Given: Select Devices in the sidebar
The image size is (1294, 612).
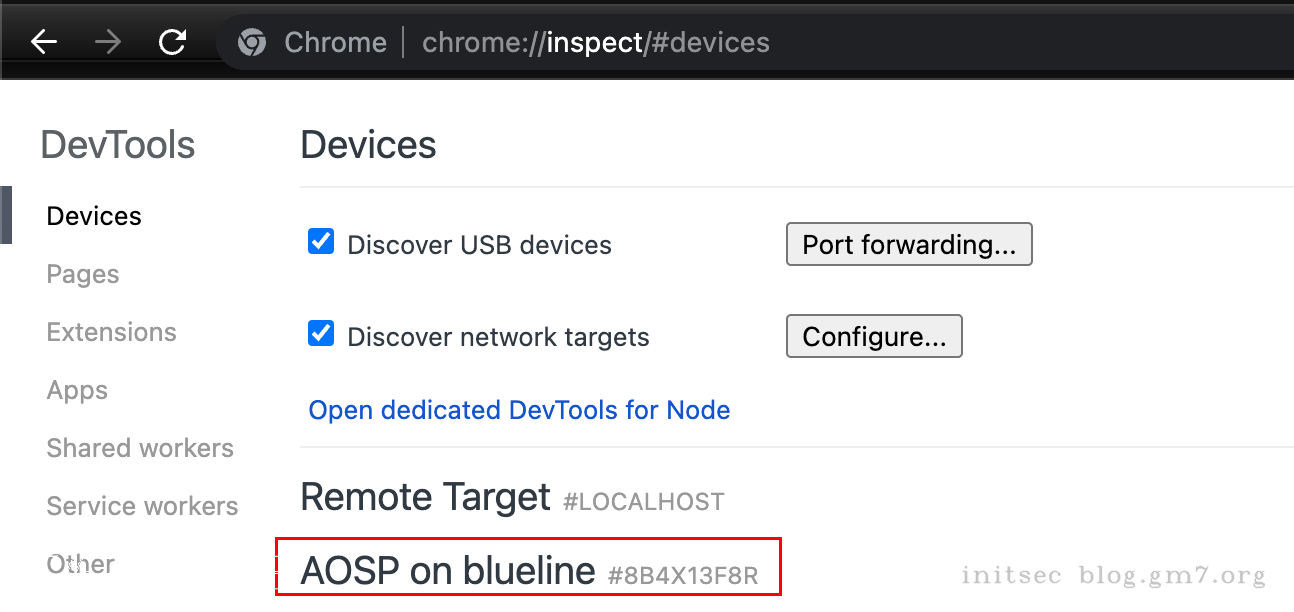Looking at the screenshot, I should [94, 216].
